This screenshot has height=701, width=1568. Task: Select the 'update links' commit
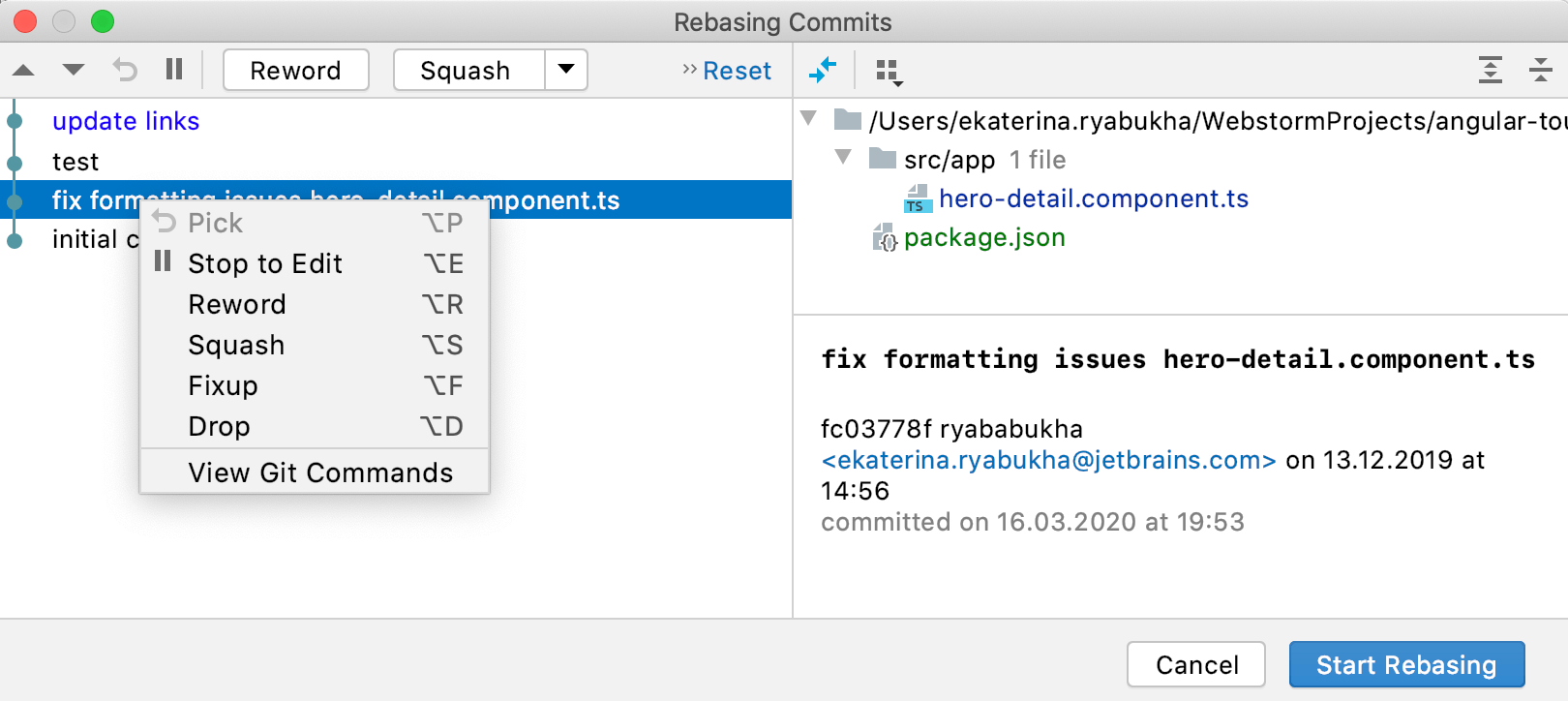[126, 121]
